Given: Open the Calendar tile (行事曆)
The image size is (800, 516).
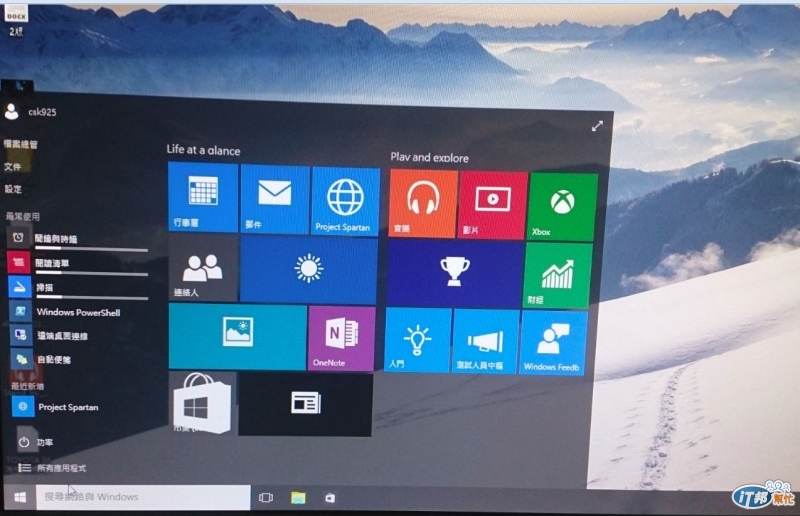Looking at the screenshot, I should [203, 197].
